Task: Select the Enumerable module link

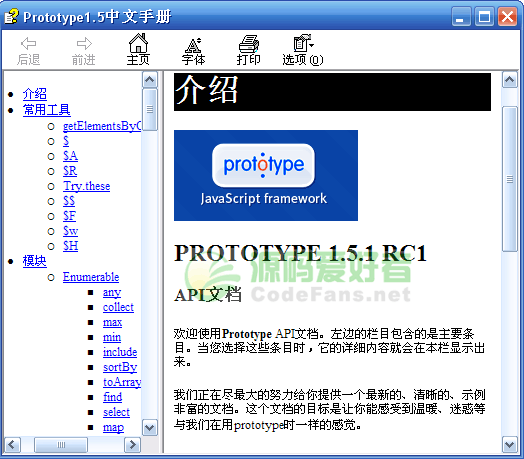Action: coord(91,277)
